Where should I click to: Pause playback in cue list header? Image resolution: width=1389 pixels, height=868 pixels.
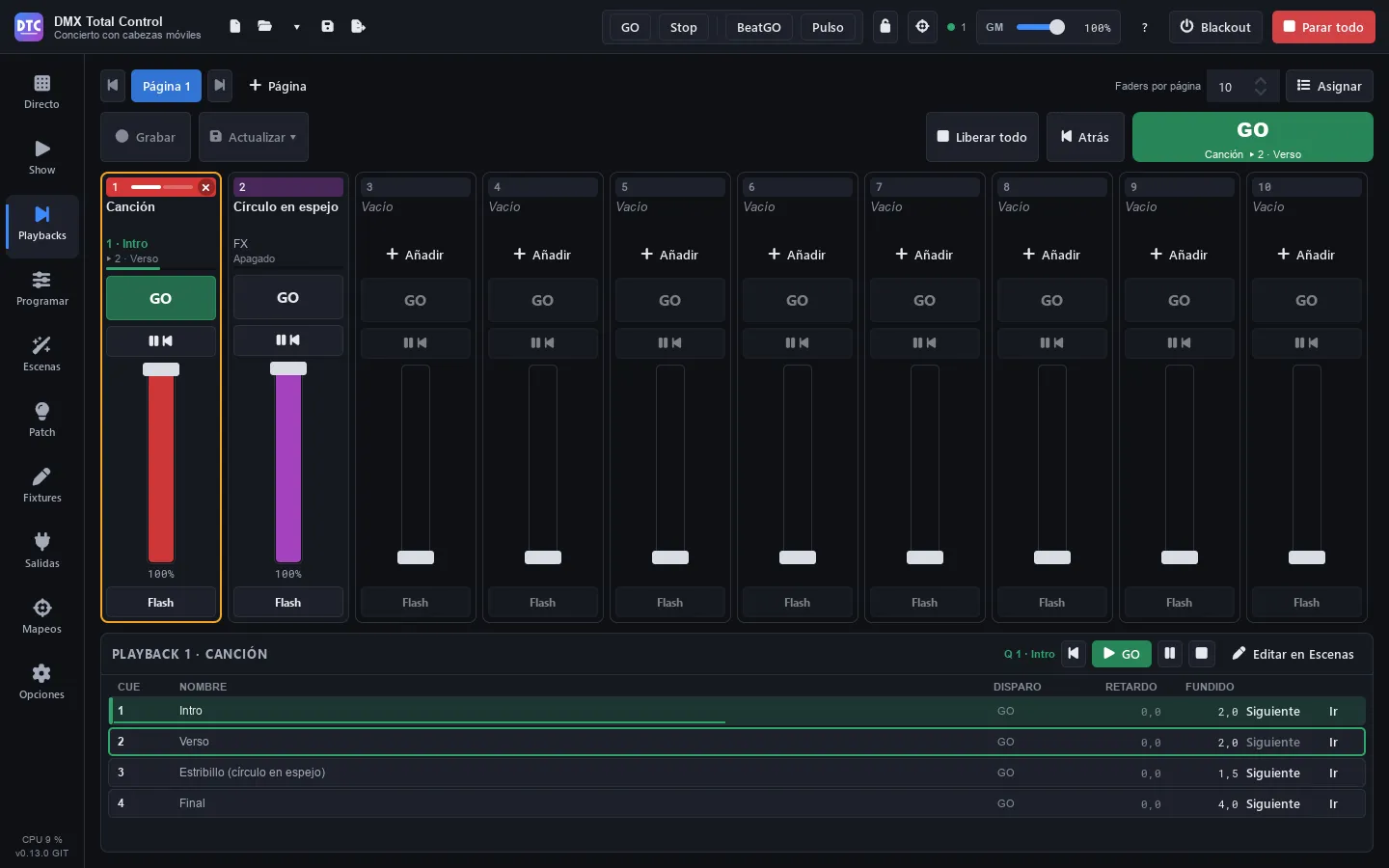click(x=1170, y=654)
